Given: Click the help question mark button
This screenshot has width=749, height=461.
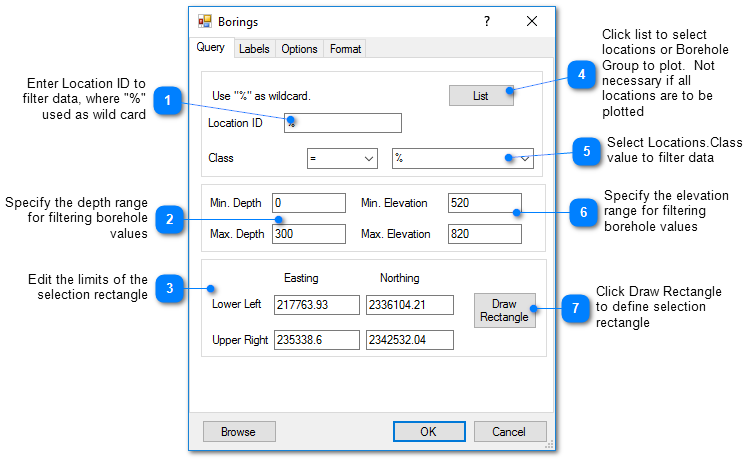Looking at the screenshot, I should [x=487, y=21].
